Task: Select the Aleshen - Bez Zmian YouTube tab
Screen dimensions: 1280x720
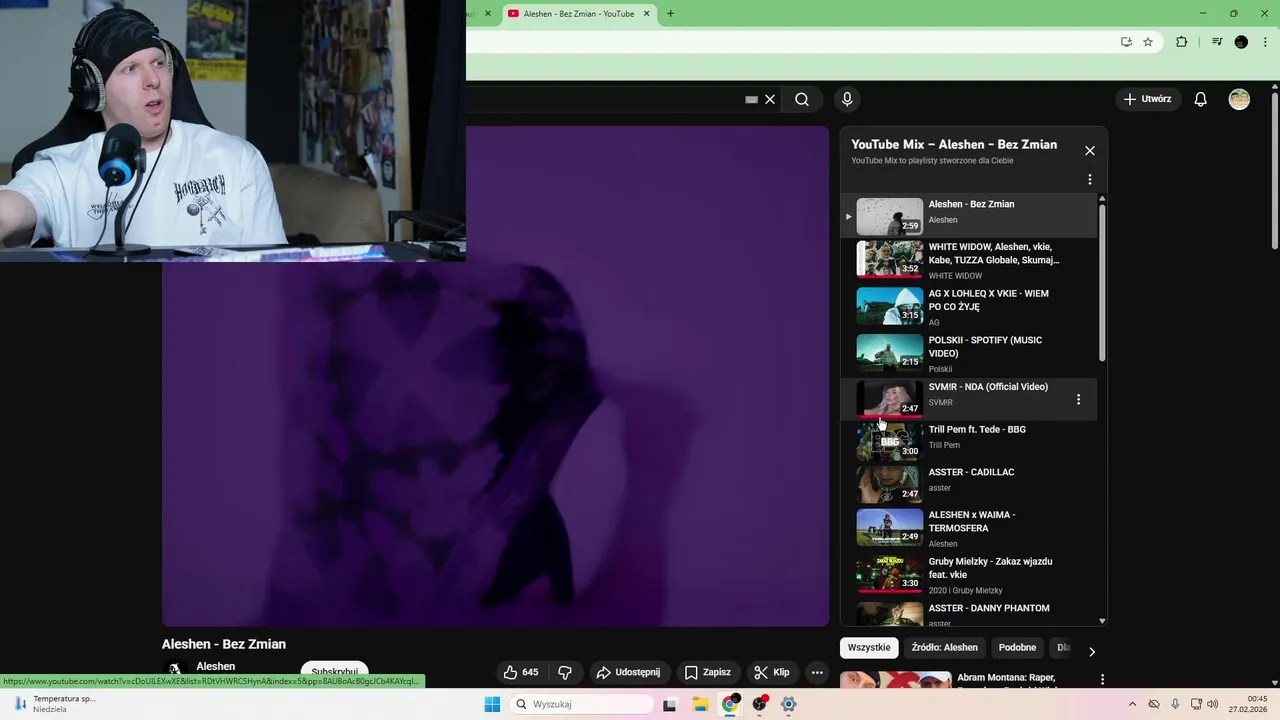Action: point(579,14)
